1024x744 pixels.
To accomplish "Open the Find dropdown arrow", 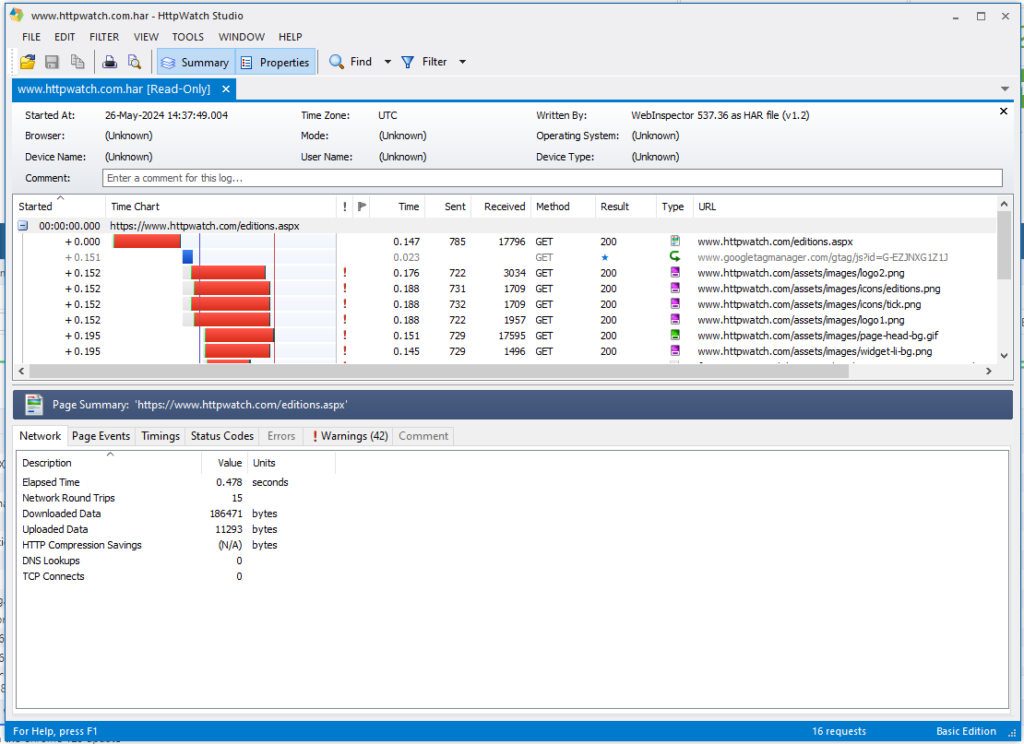I will (x=387, y=62).
